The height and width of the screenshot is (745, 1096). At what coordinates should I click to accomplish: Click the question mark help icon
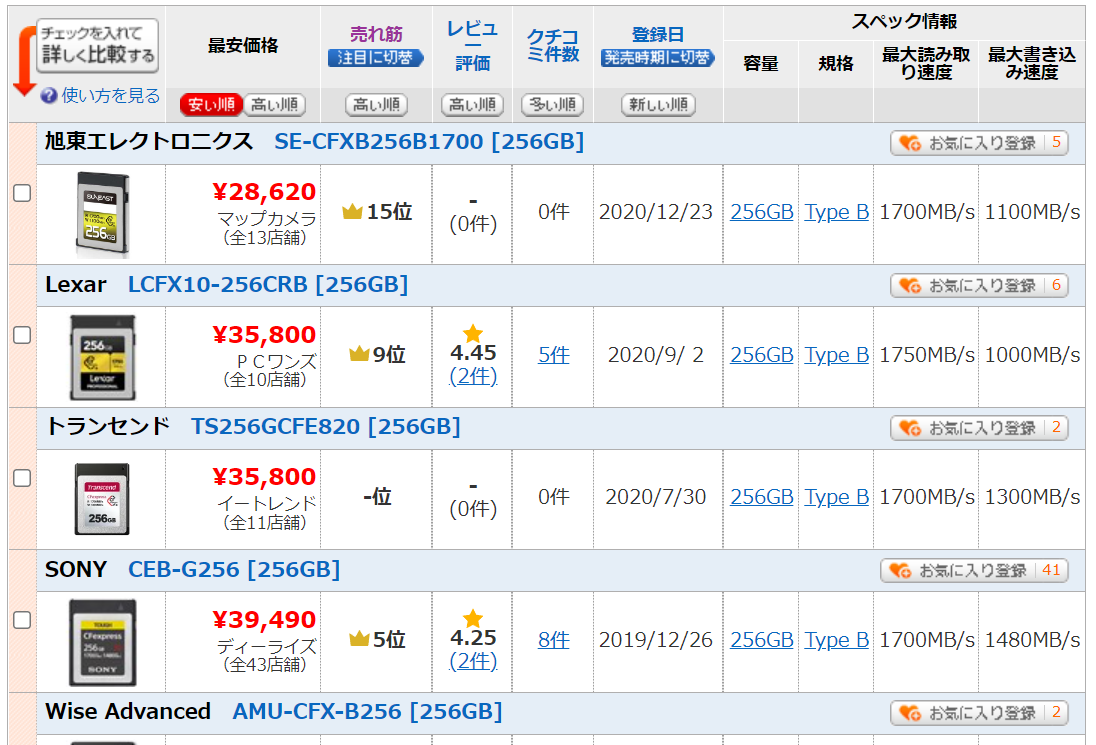point(48,96)
